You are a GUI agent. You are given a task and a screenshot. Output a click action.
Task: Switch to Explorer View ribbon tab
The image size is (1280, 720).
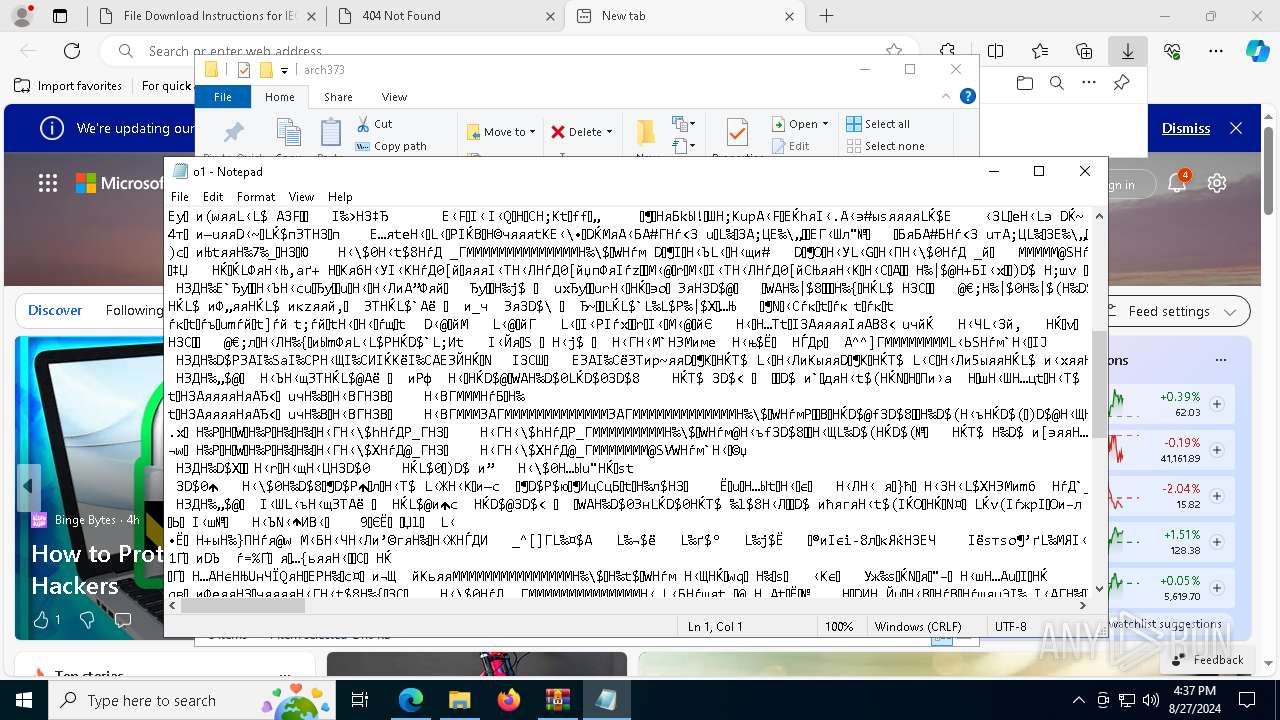coord(394,97)
